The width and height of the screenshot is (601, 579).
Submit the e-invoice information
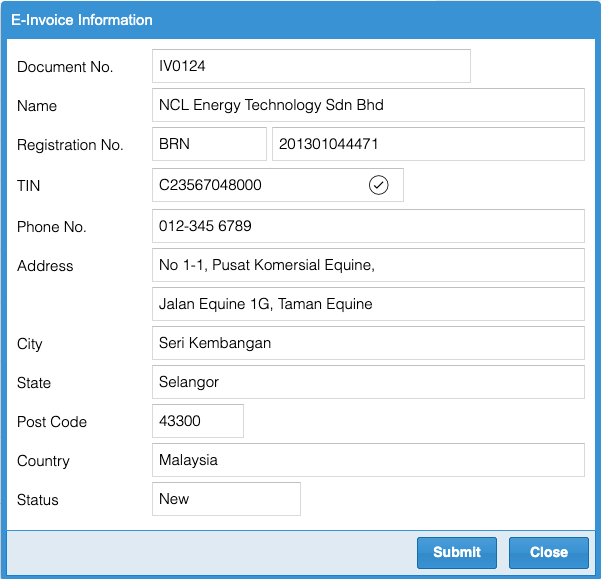pyautogui.click(x=456, y=552)
